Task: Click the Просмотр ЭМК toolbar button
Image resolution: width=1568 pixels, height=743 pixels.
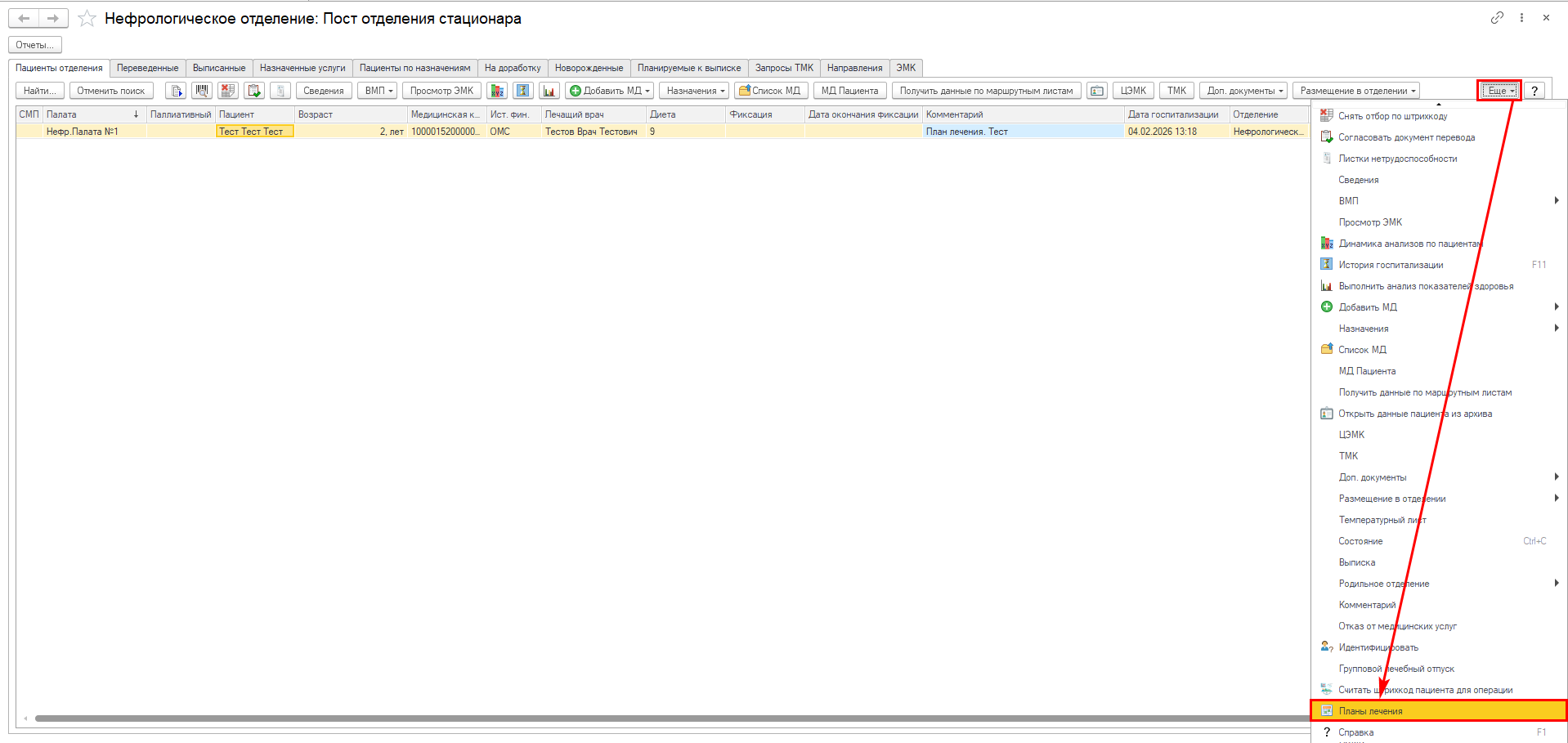Action: point(441,91)
